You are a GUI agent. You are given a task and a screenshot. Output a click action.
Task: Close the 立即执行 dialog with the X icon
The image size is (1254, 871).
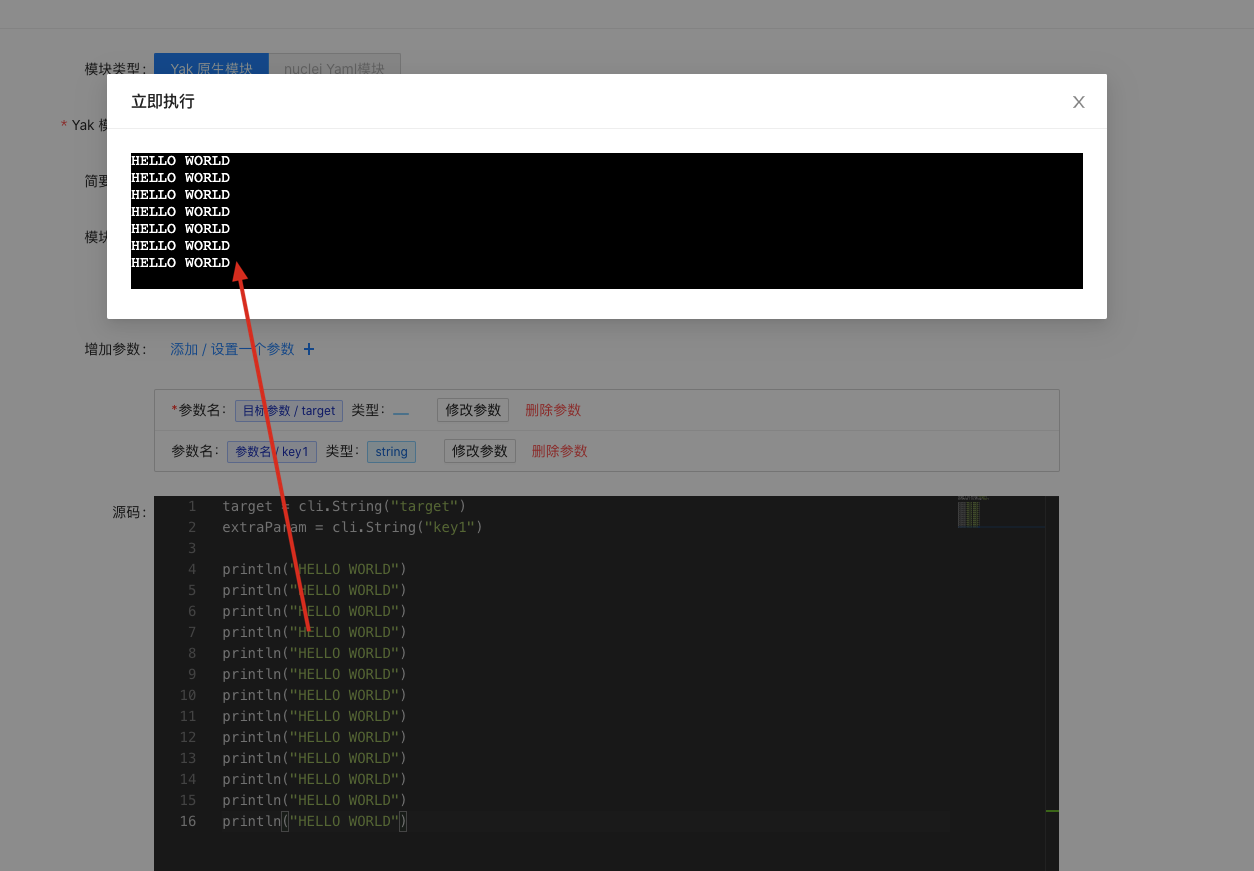point(1078,102)
